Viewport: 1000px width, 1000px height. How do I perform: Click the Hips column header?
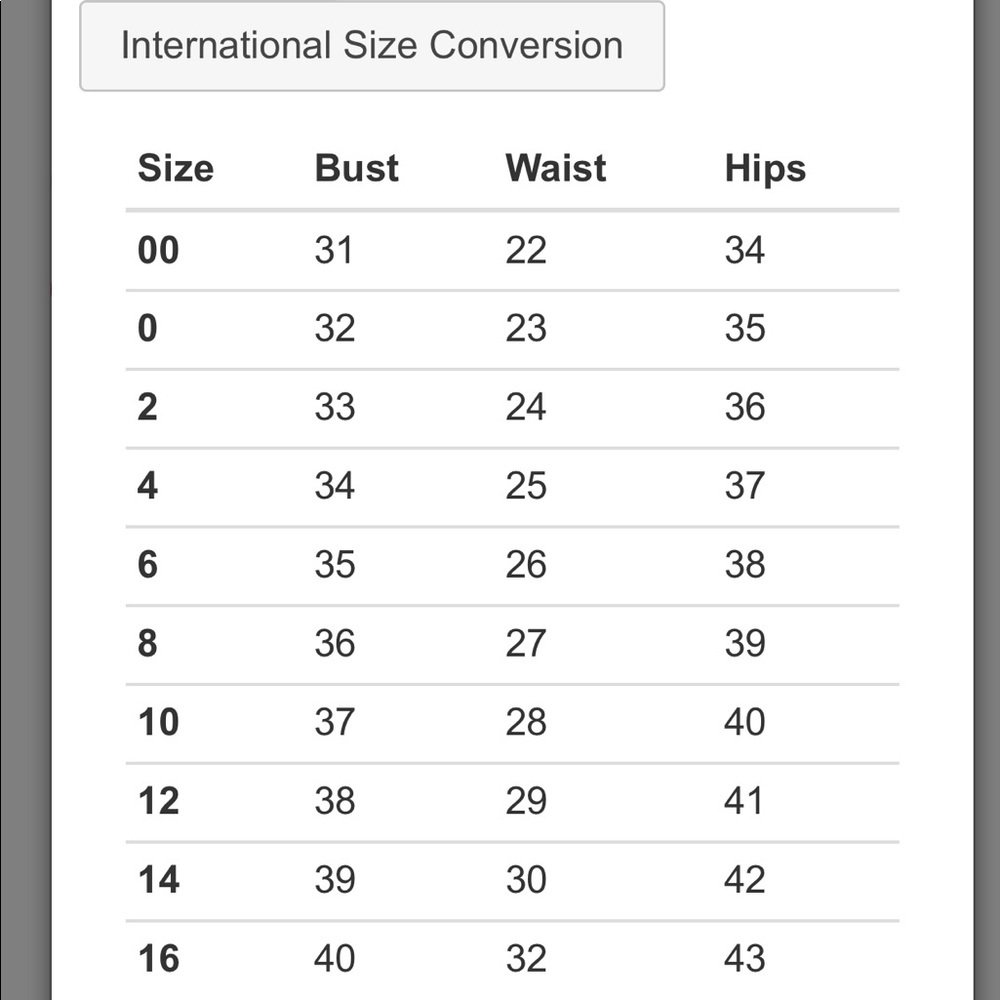pyautogui.click(x=764, y=168)
